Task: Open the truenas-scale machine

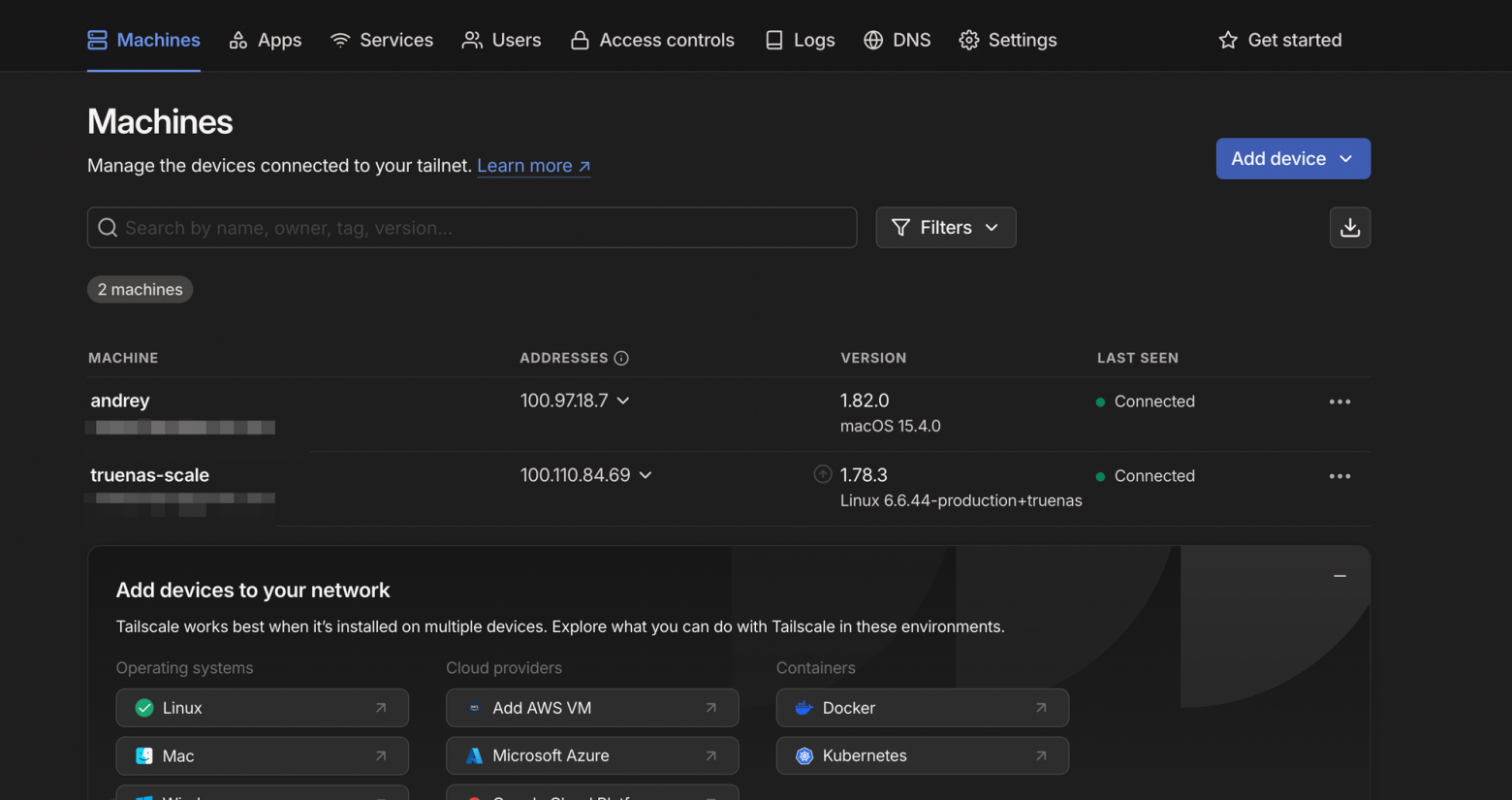Action: pyautogui.click(x=149, y=475)
